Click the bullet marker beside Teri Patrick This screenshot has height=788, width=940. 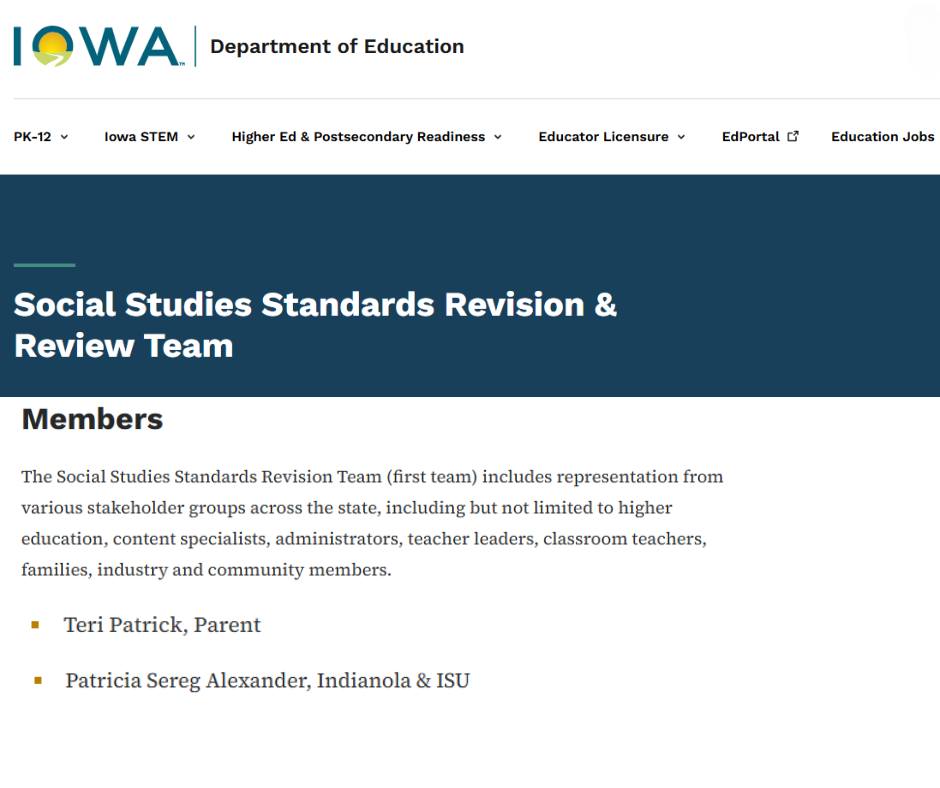point(35,625)
